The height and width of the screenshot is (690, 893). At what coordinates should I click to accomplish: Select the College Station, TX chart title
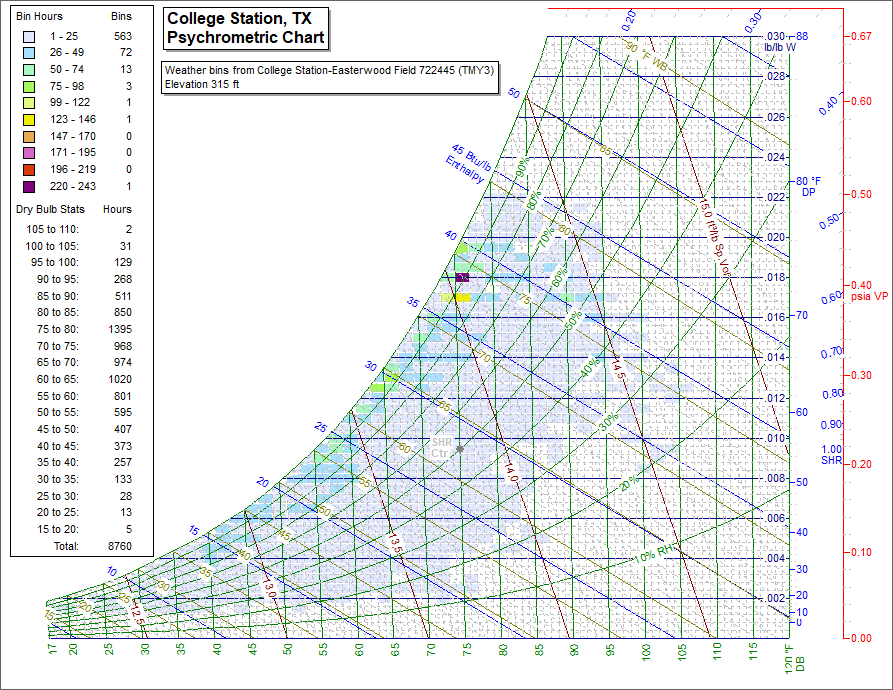[245, 28]
